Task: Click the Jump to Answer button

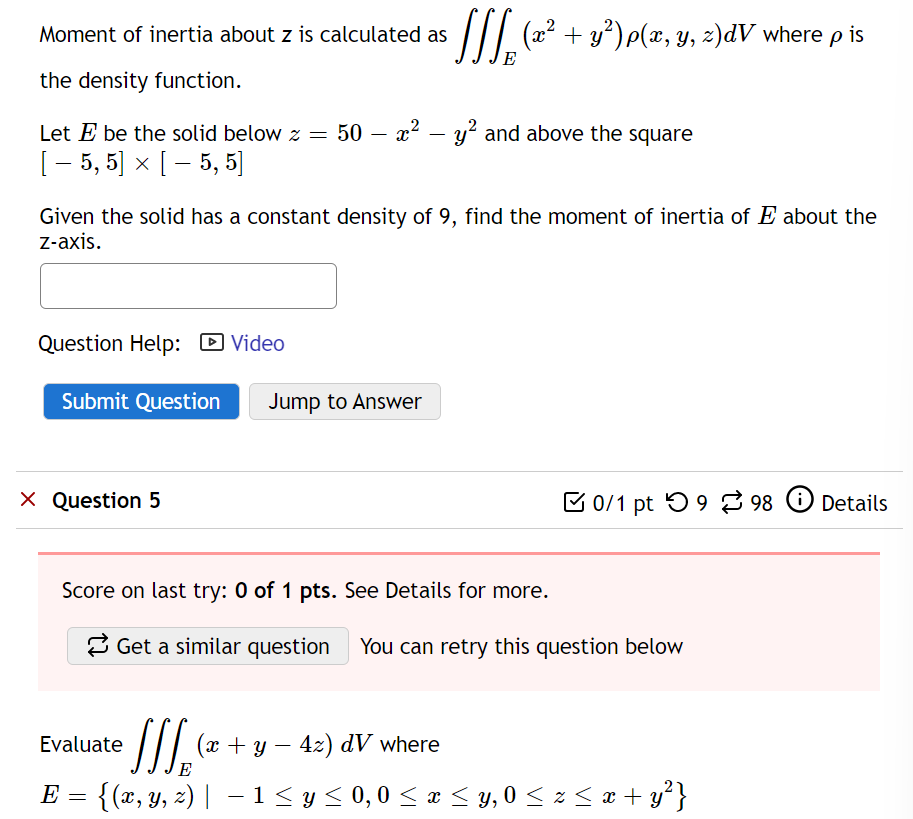Action: click(344, 401)
